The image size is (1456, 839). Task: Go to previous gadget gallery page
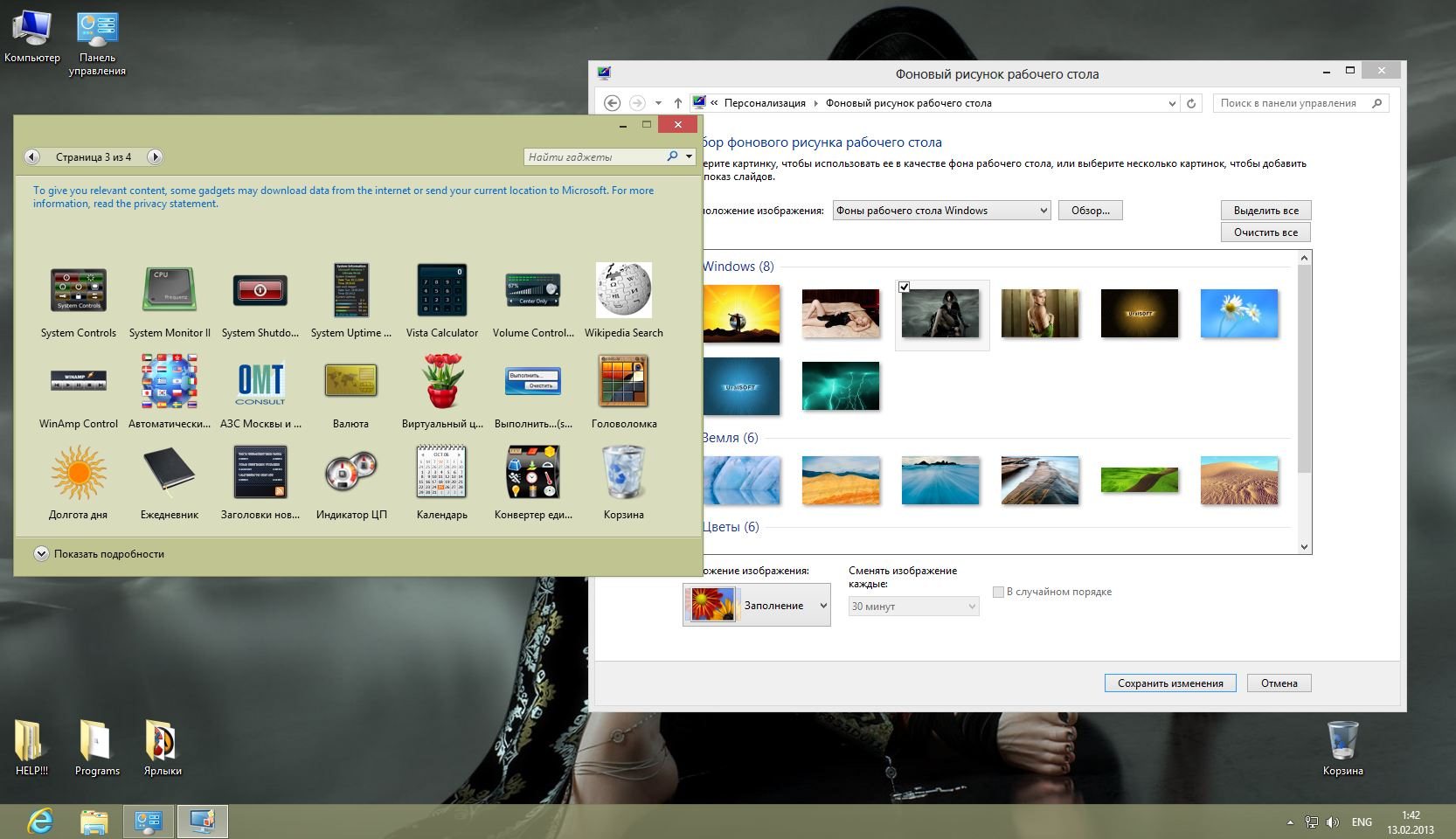click(x=32, y=157)
